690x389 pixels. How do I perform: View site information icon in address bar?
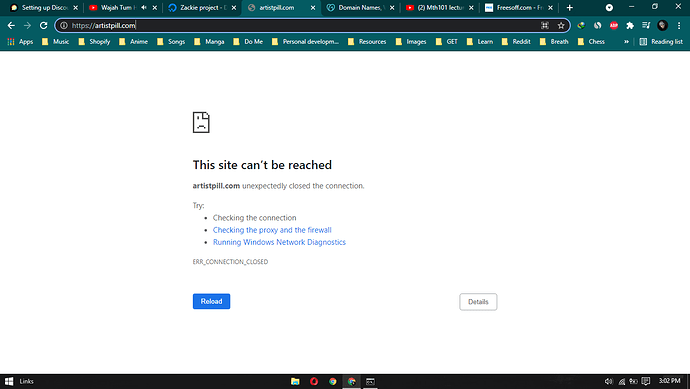64,26
